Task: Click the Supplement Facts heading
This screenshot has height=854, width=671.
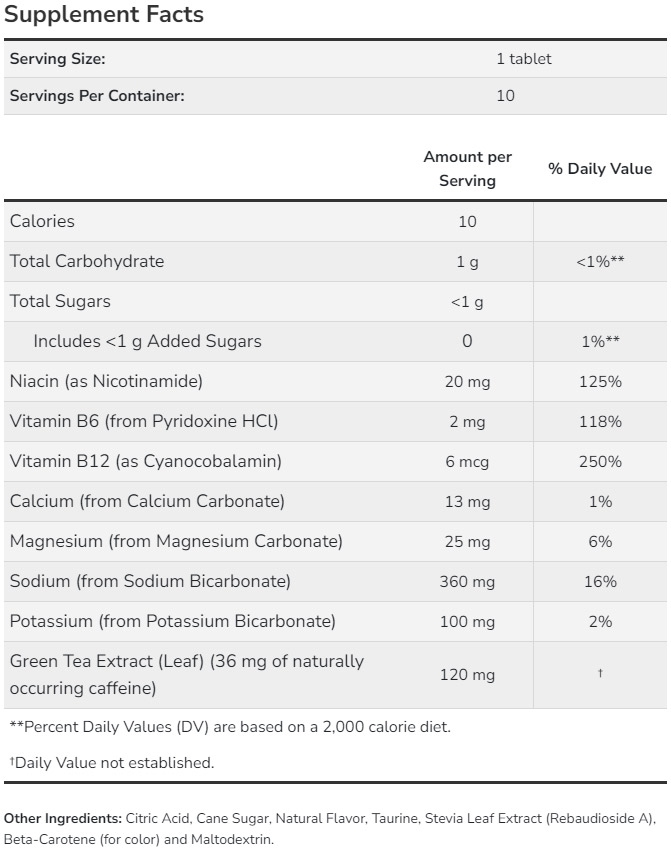Action: [x=104, y=15]
